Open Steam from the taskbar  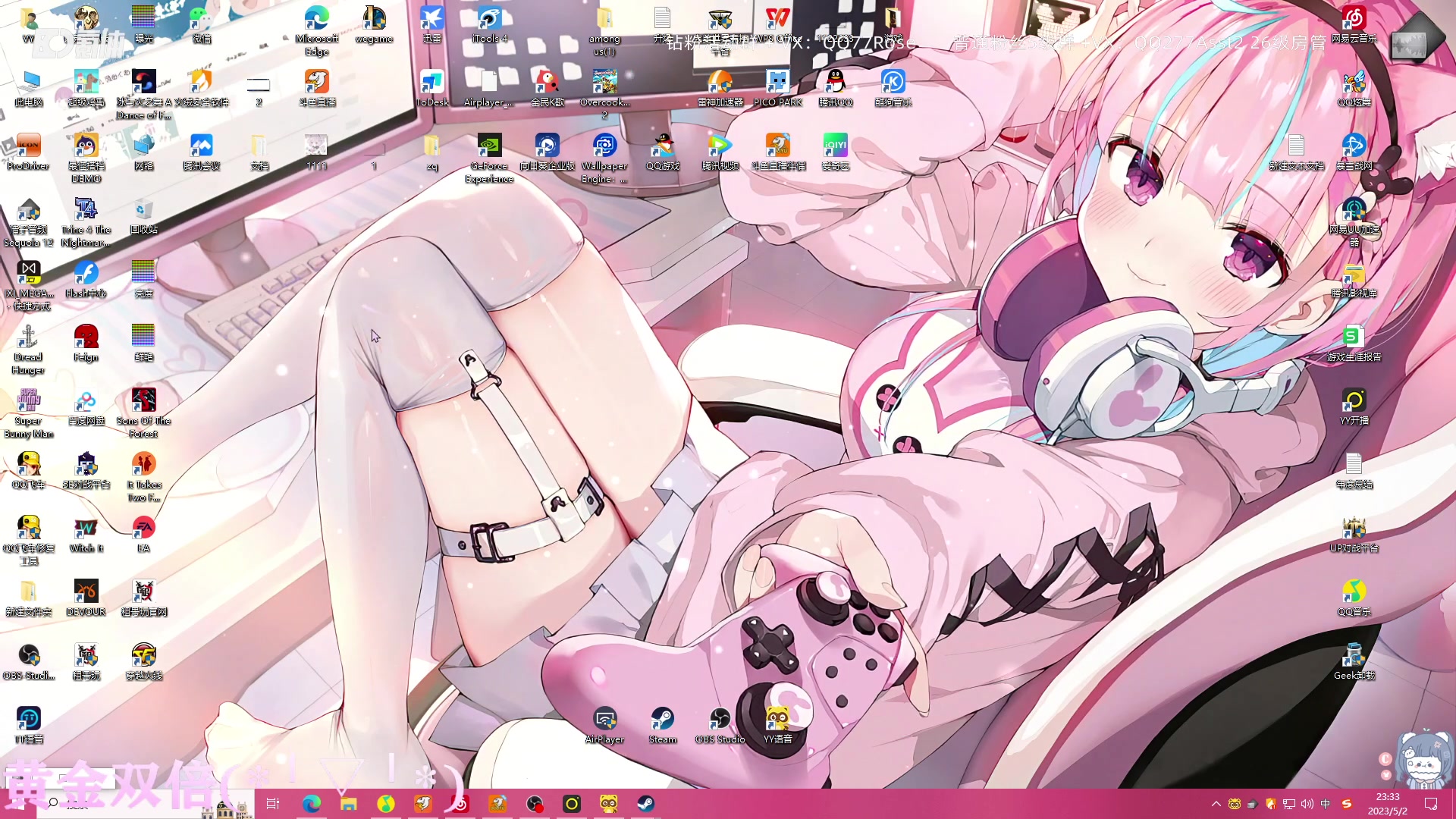point(645,803)
